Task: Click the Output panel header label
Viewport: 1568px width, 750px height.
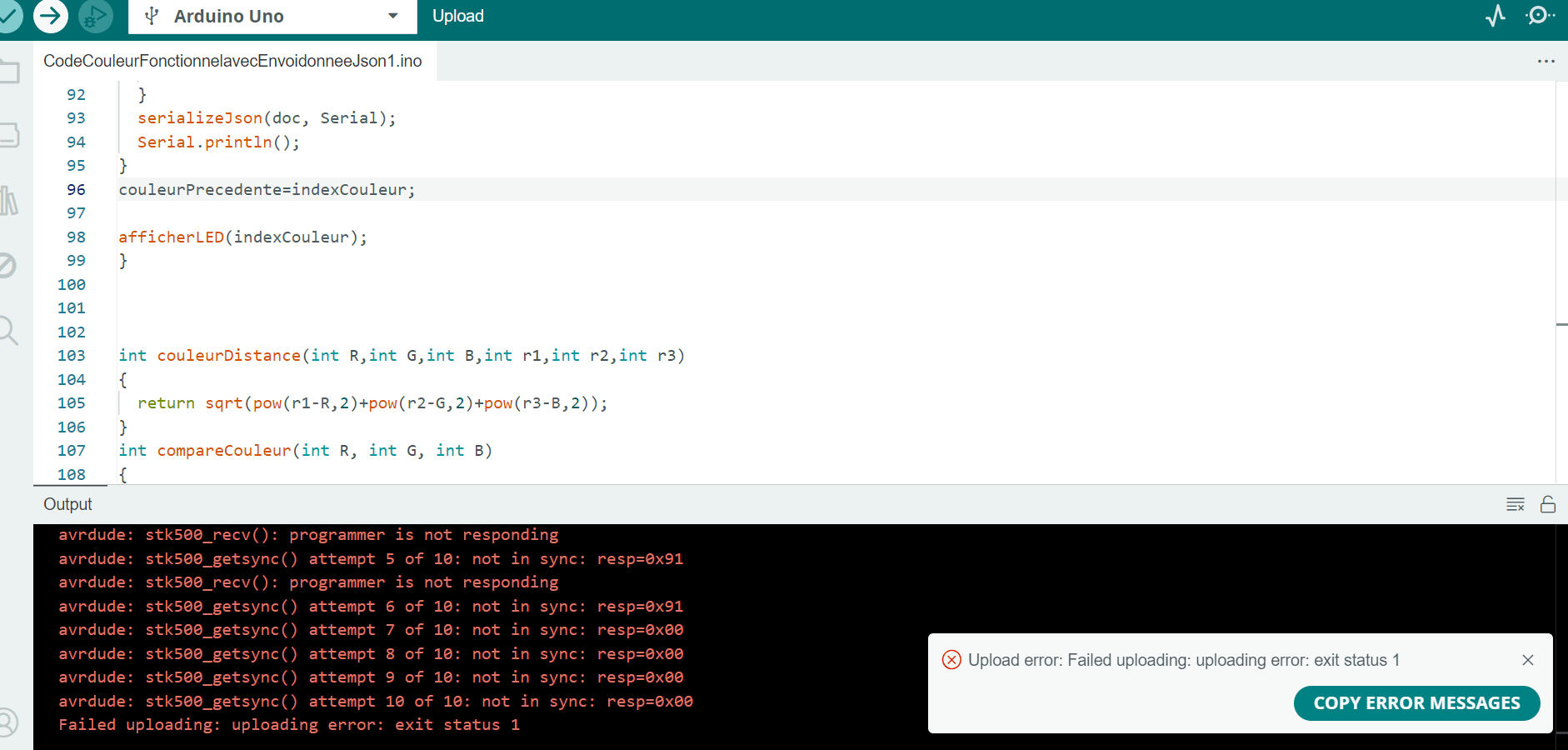Action: coord(67,504)
